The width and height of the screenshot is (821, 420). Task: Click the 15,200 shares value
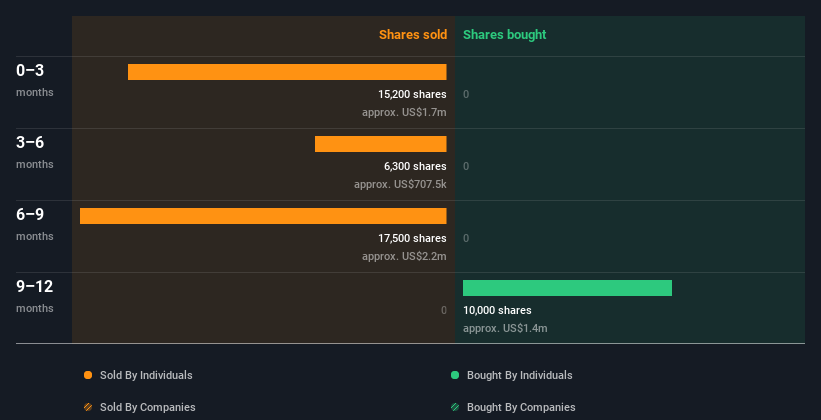(x=412, y=94)
